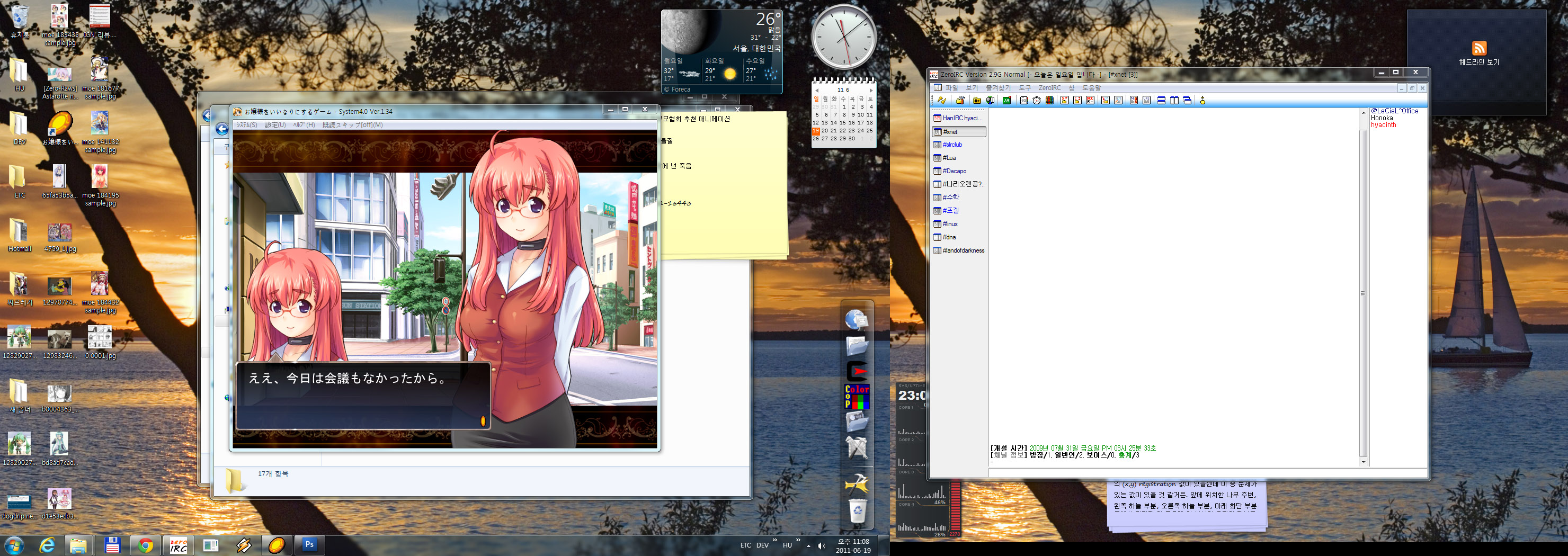Click the globe server icon in ZeroIRC toolbar

click(991, 101)
